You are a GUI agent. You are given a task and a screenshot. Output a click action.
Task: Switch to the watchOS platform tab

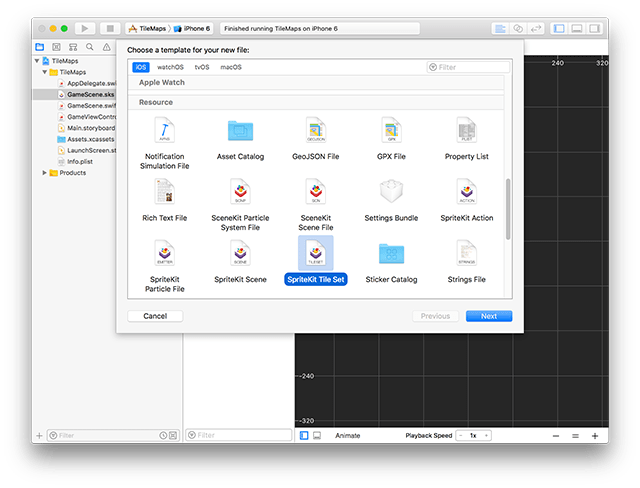click(x=170, y=67)
